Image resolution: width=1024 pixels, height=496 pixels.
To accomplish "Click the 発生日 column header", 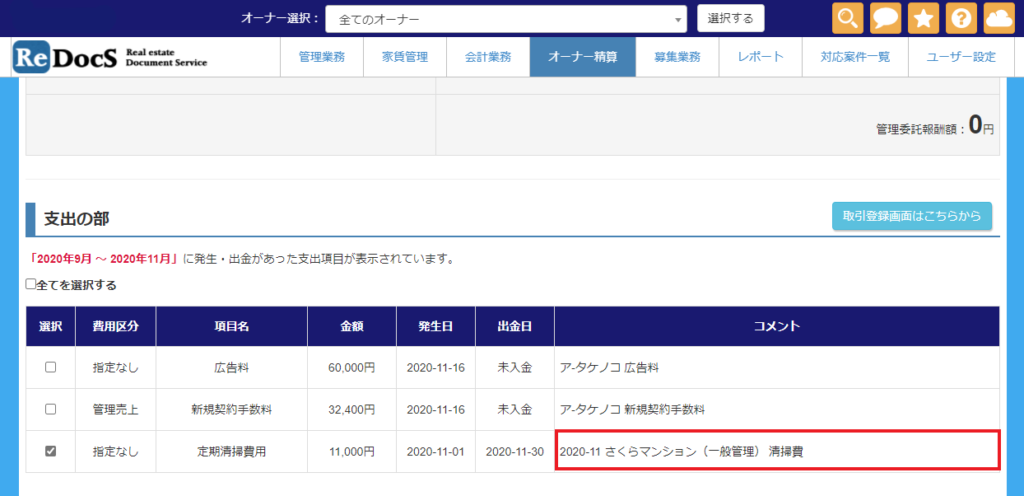I will pos(436,326).
